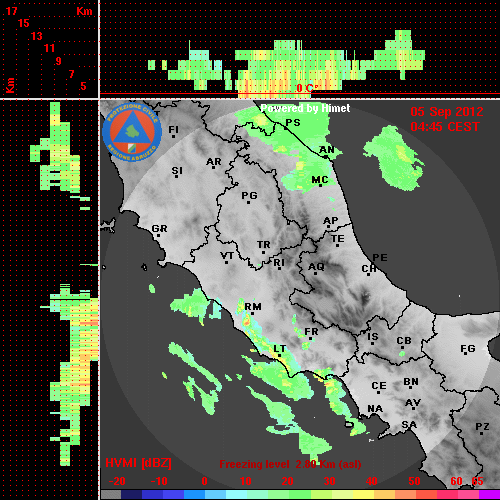Click the '11' altitude label
This screenshot has width=500, height=500.
pos(49,48)
